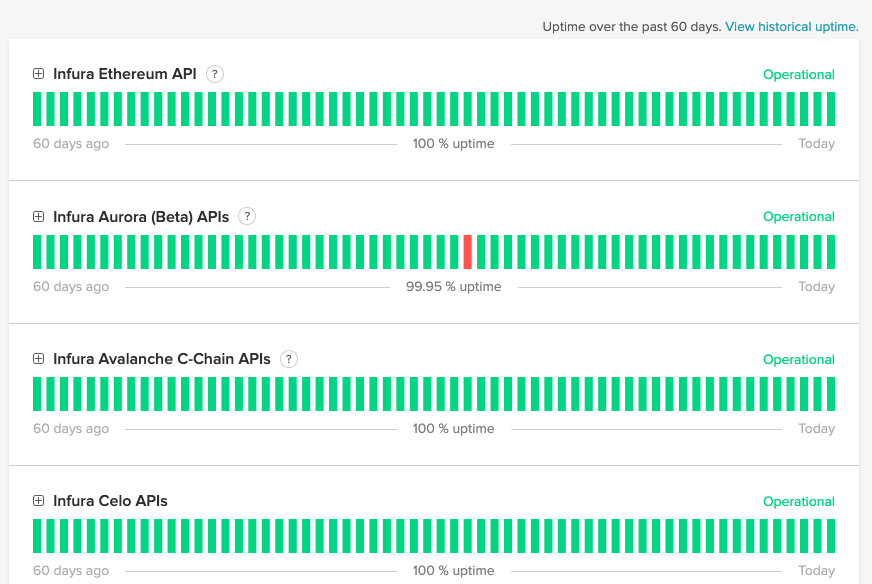The image size is (872, 584).
Task: Open help tooltip for Infura Avalanche C-Chain APIs
Action: coord(289,359)
